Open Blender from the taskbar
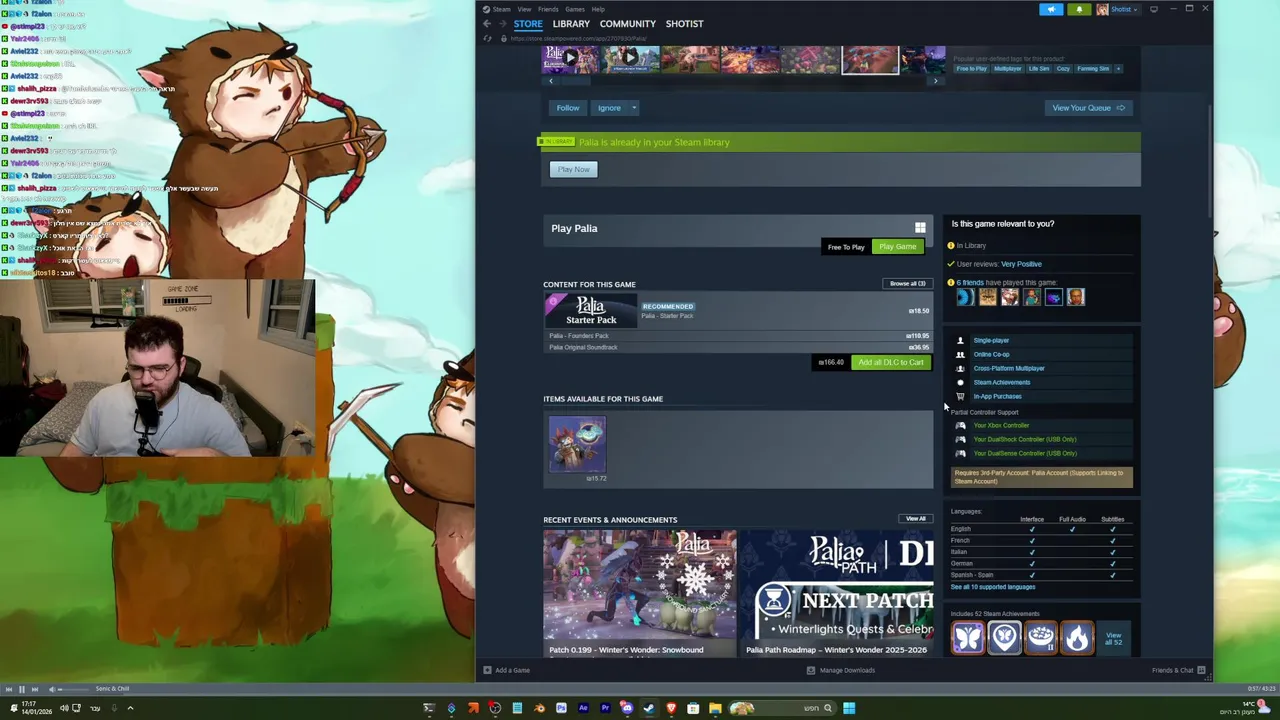The width and height of the screenshot is (1280, 720). pos(539,708)
